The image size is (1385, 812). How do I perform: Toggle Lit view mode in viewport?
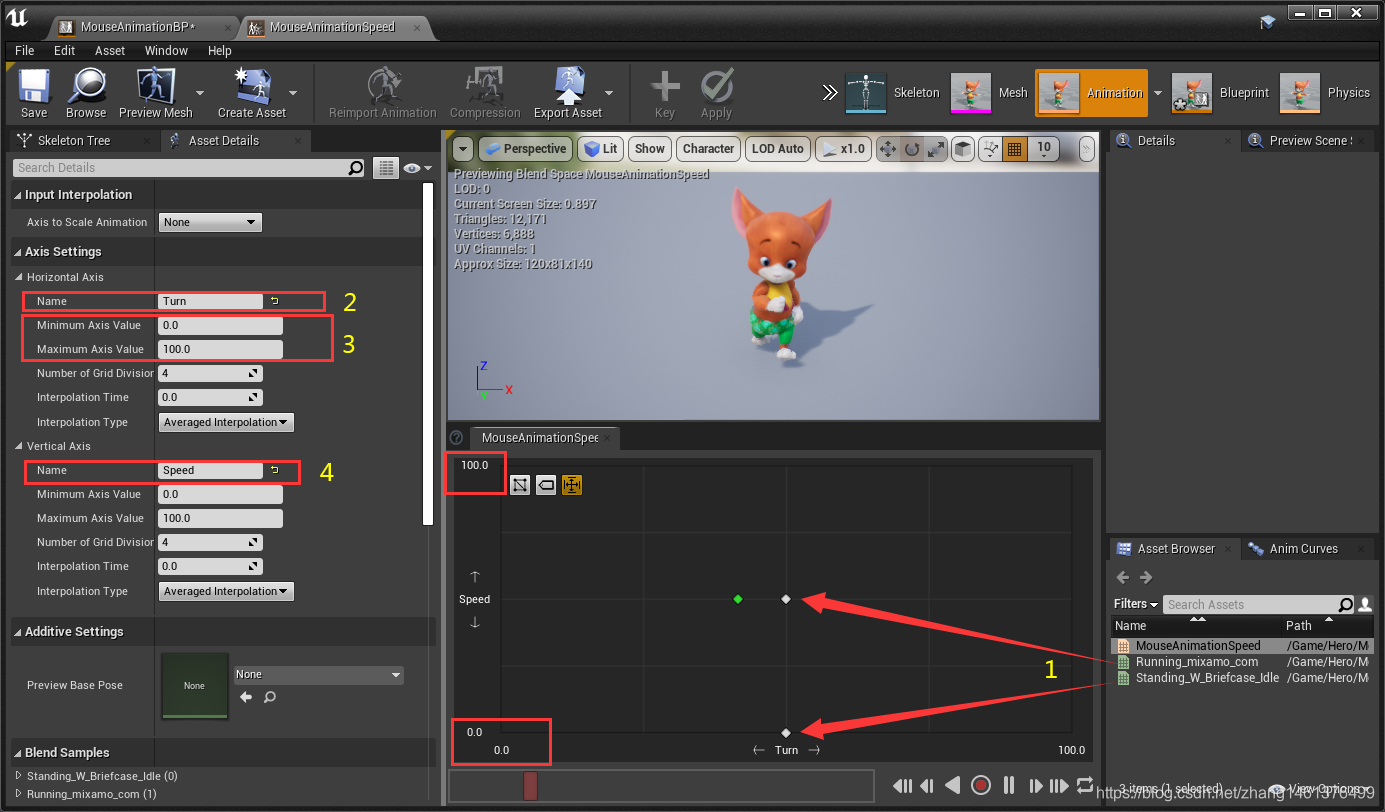[x=600, y=149]
